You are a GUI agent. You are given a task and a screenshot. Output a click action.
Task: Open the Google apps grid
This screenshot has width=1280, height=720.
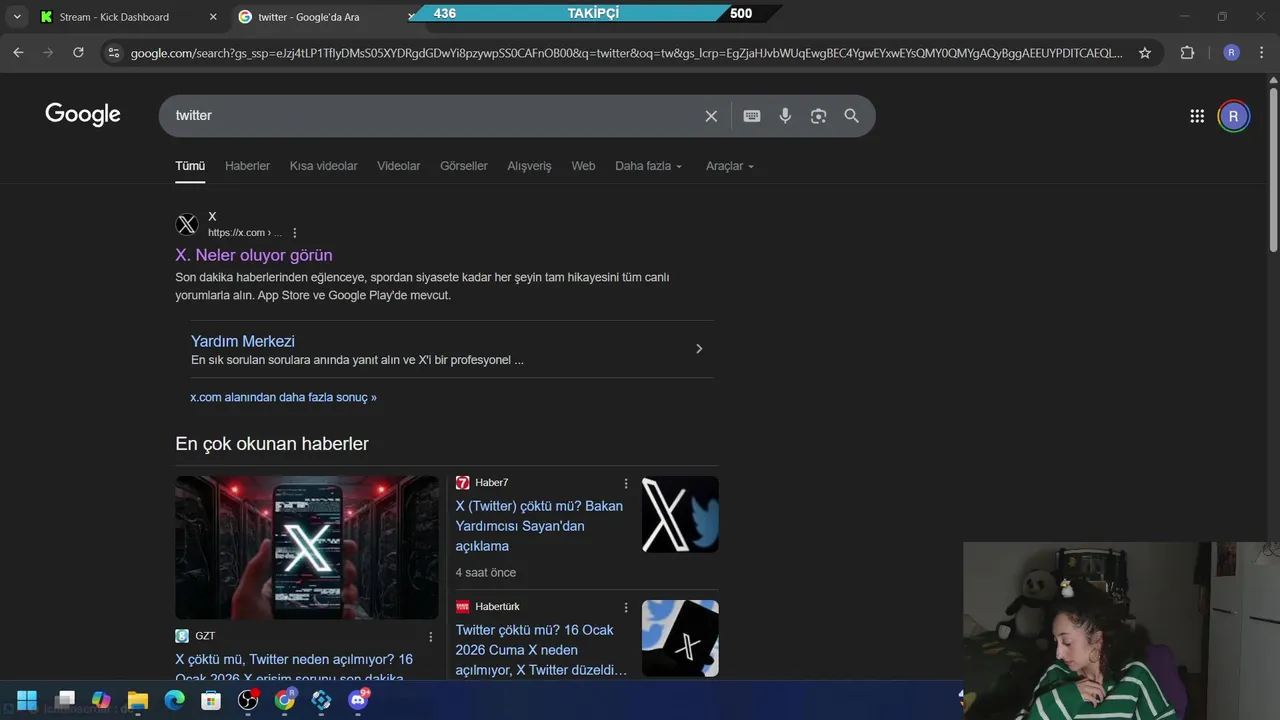pos(1197,116)
